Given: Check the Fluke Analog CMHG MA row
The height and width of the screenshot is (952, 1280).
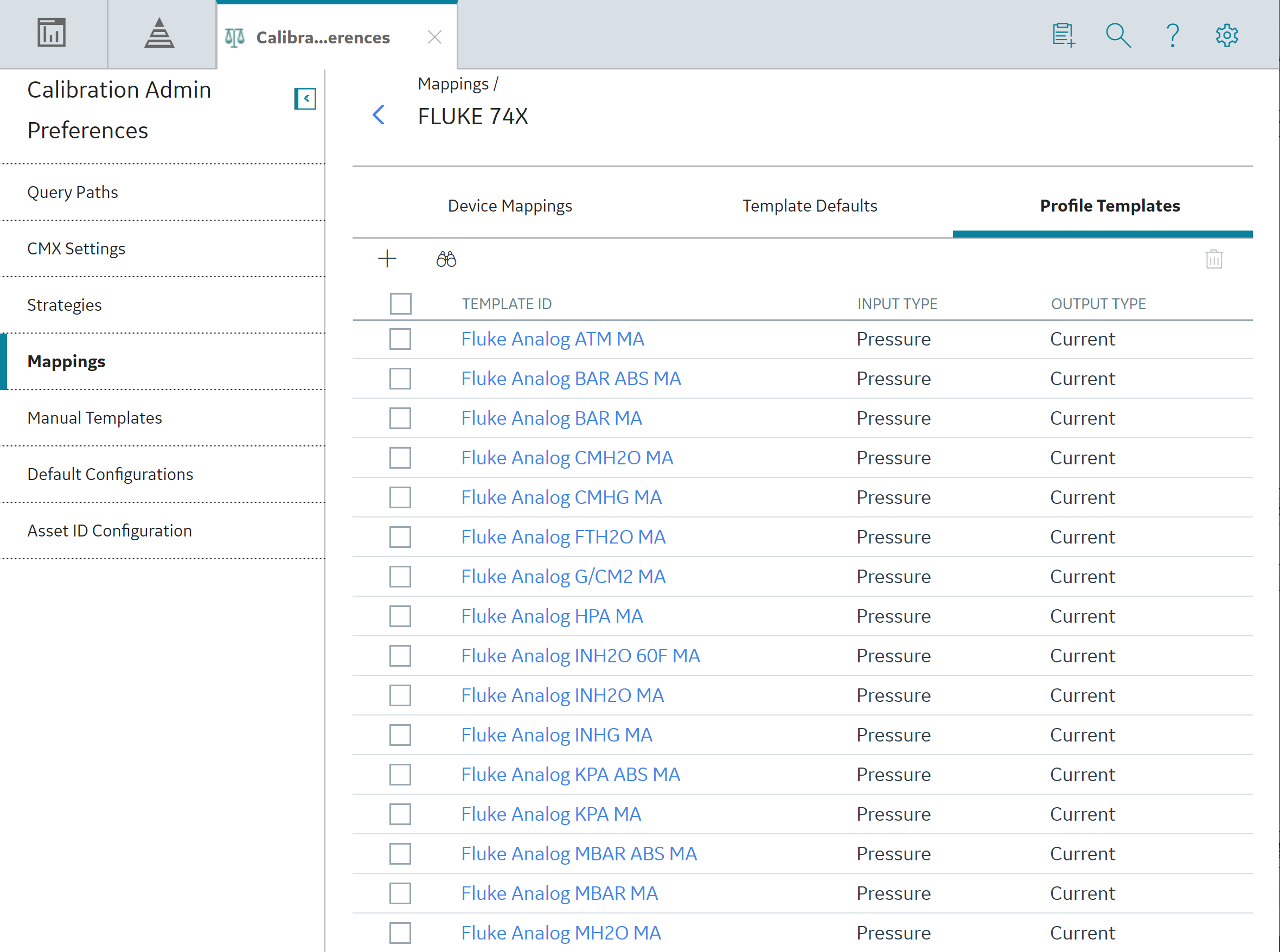Looking at the screenshot, I should tap(400, 497).
